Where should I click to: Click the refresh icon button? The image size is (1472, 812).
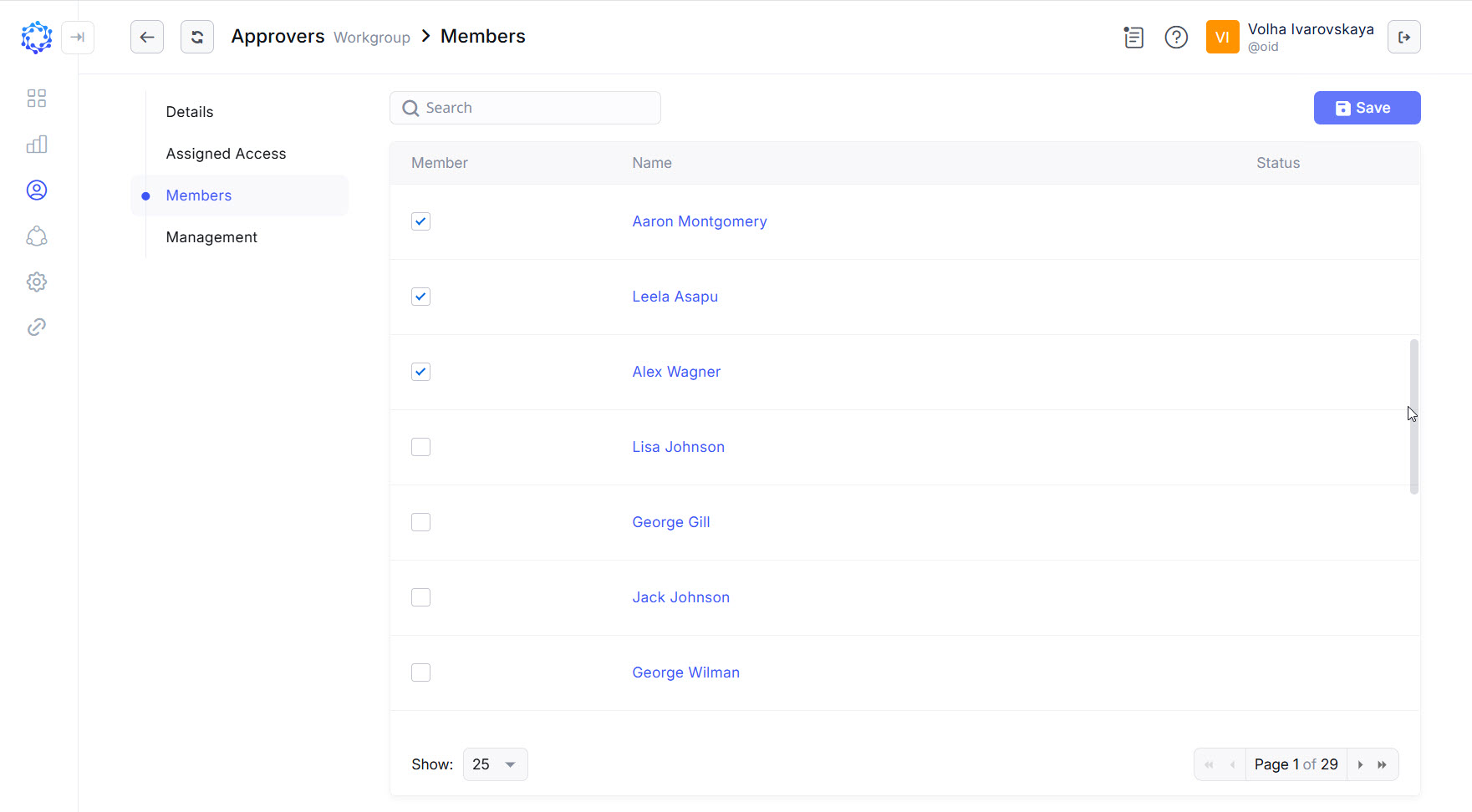(197, 37)
